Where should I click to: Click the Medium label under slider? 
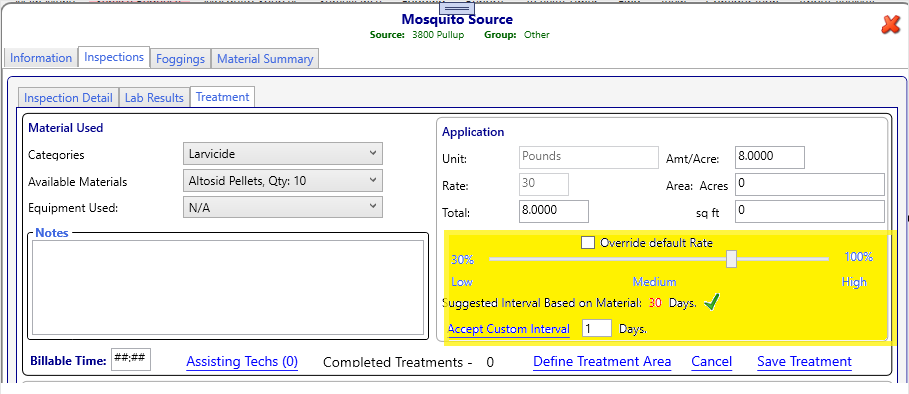pyautogui.click(x=655, y=282)
